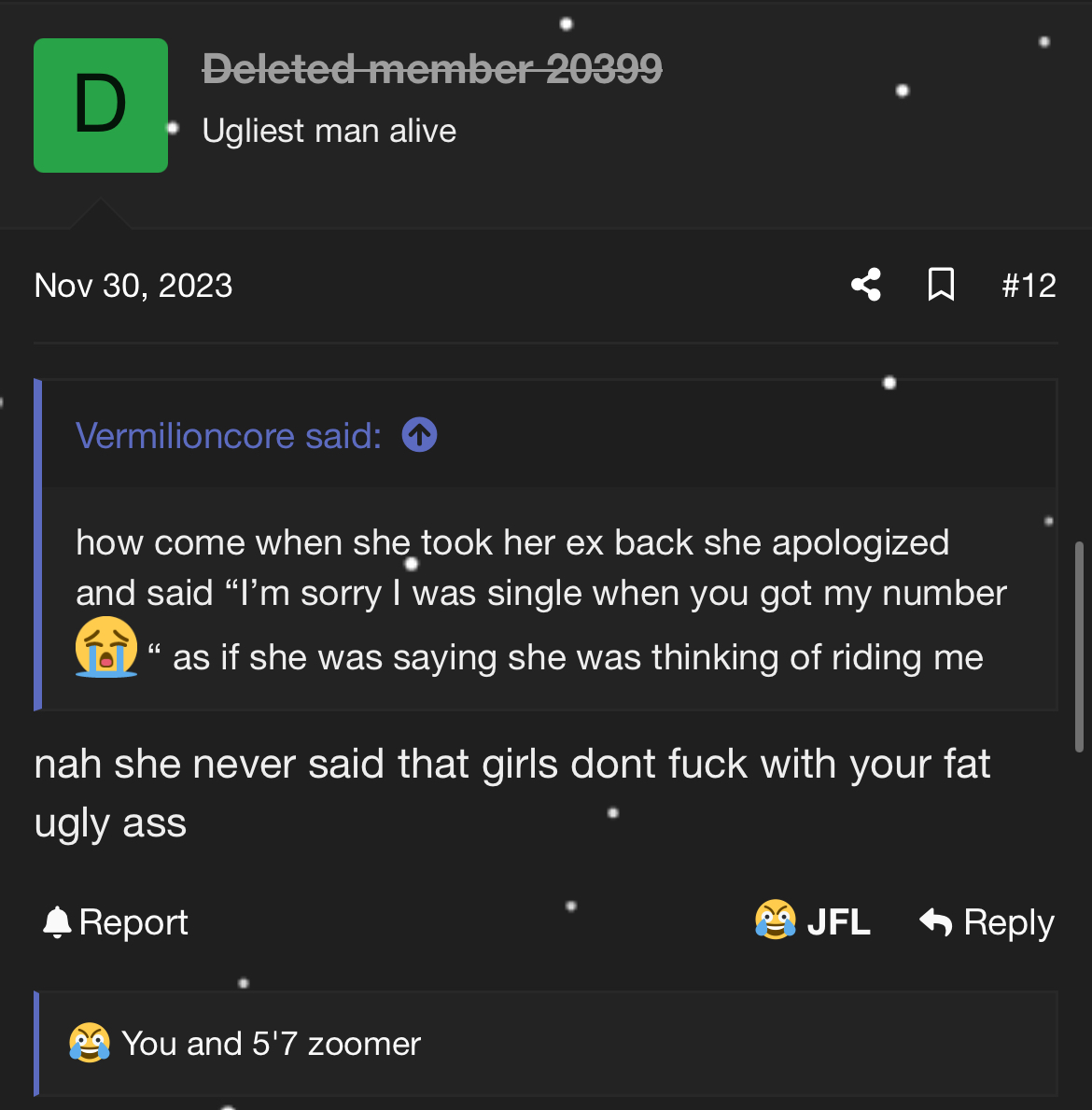Click the up-arrow icon beside Vermilioncore said
Image resolution: width=1092 pixels, height=1110 pixels.
[x=419, y=435]
